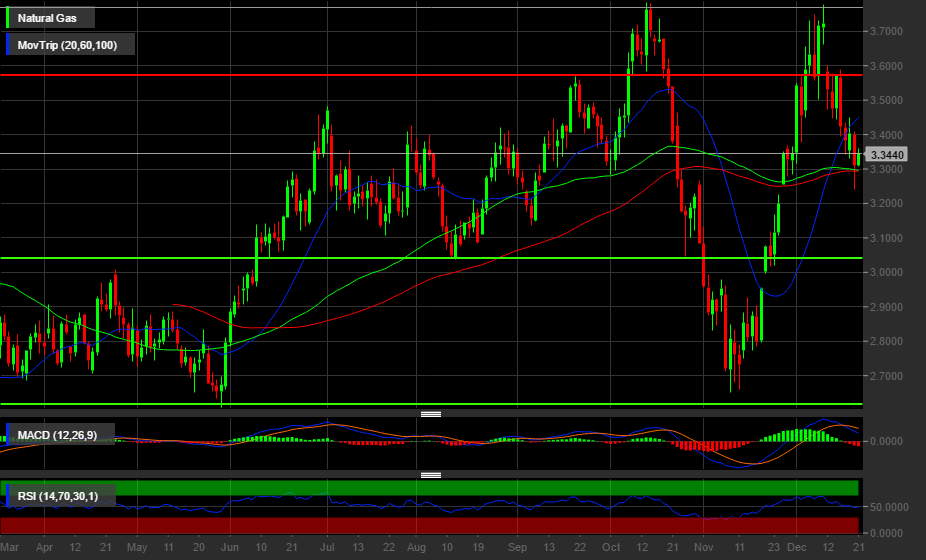Click the Apr date label on time axis
This screenshot has width=926, height=560.
pyautogui.click(x=44, y=548)
